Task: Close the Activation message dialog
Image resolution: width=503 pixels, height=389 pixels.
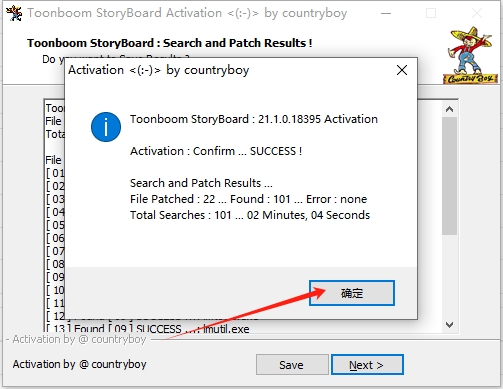Action: pos(402,70)
